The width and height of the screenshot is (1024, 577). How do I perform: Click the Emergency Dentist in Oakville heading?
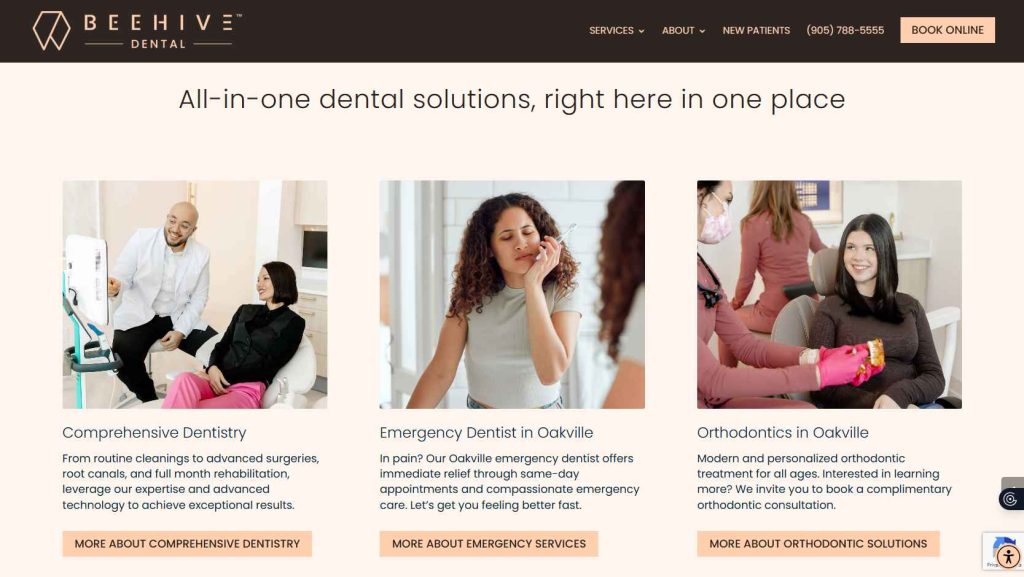pyautogui.click(x=487, y=433)
